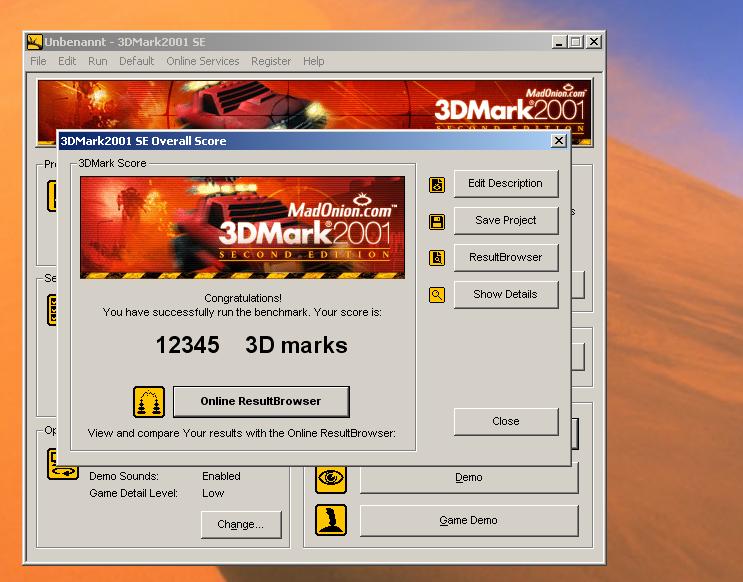This screenshot has width=743, height=582.
Task: Click the Save Project floppy disk icon
Action: pyautogui.click(x=437, y=221)
